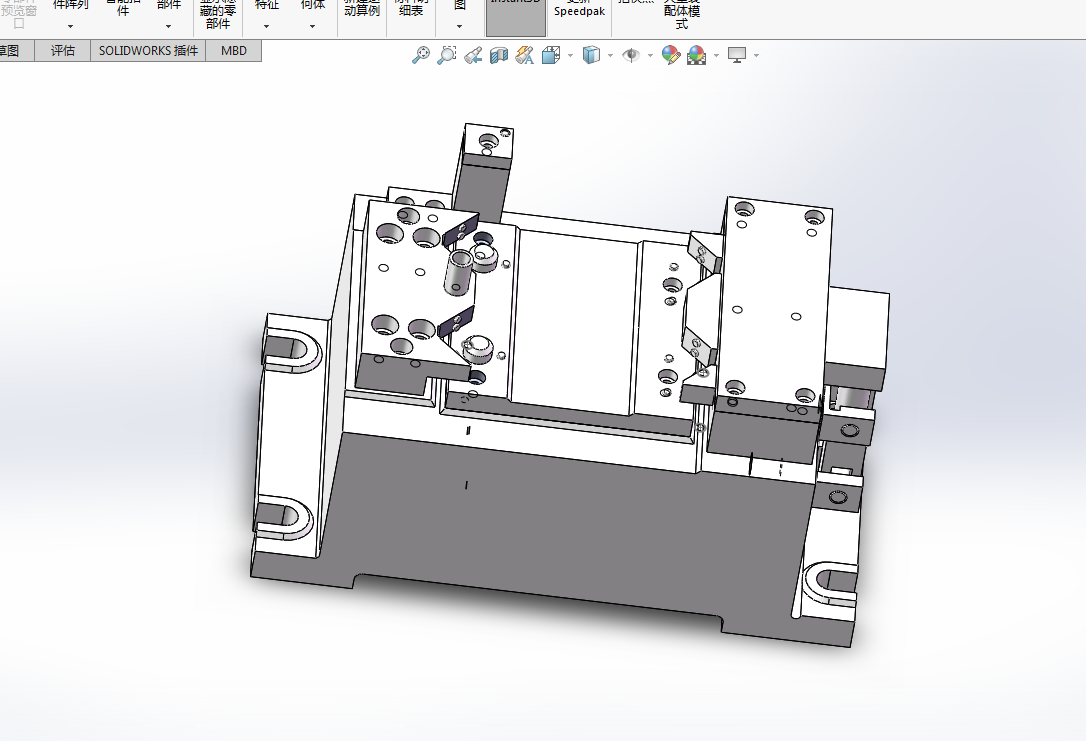The height and width of the screenshot is (741, 1086).
Task: Select the MBD tab
Action: pyautogui.click(x=233, y=51)
